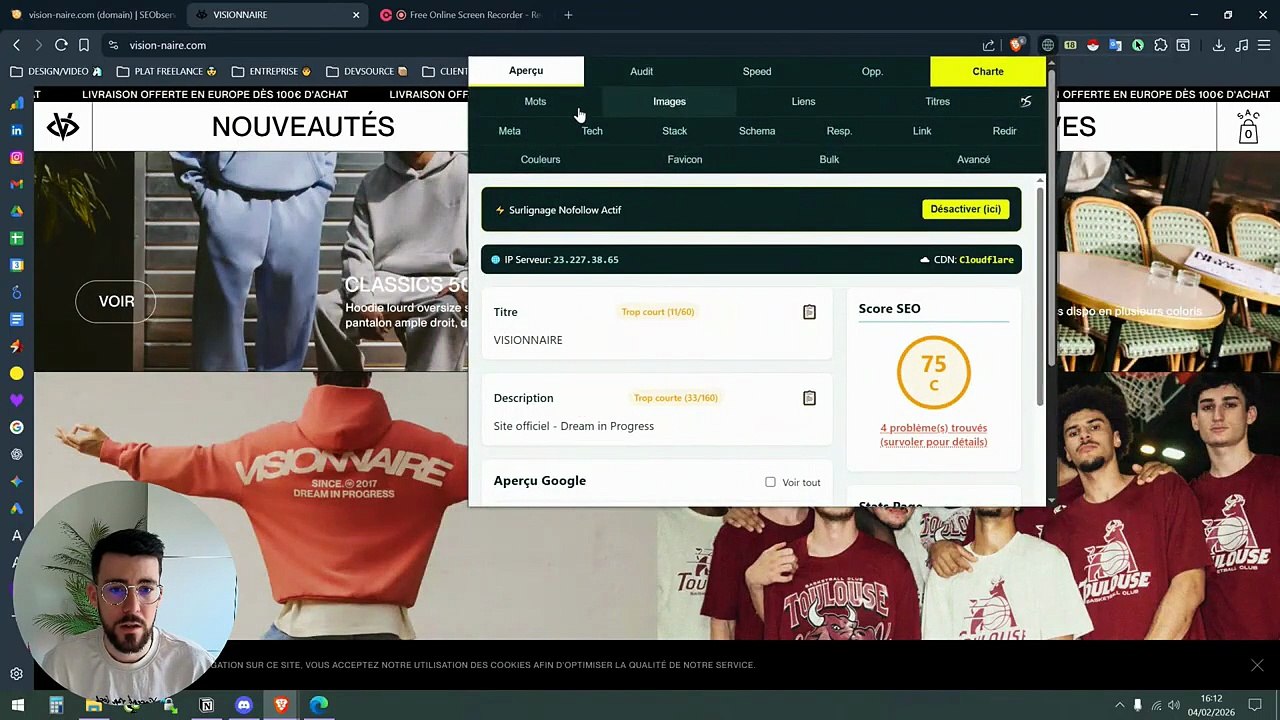Image resolution: width=1280 pixels, height=720 pixels.
Task: Open the Google Translate extension icon
Action: point(1115,45)
